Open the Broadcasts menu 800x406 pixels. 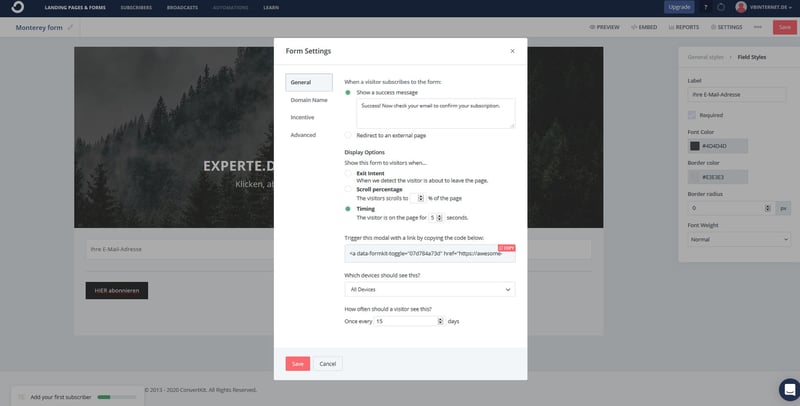point(182,8)
